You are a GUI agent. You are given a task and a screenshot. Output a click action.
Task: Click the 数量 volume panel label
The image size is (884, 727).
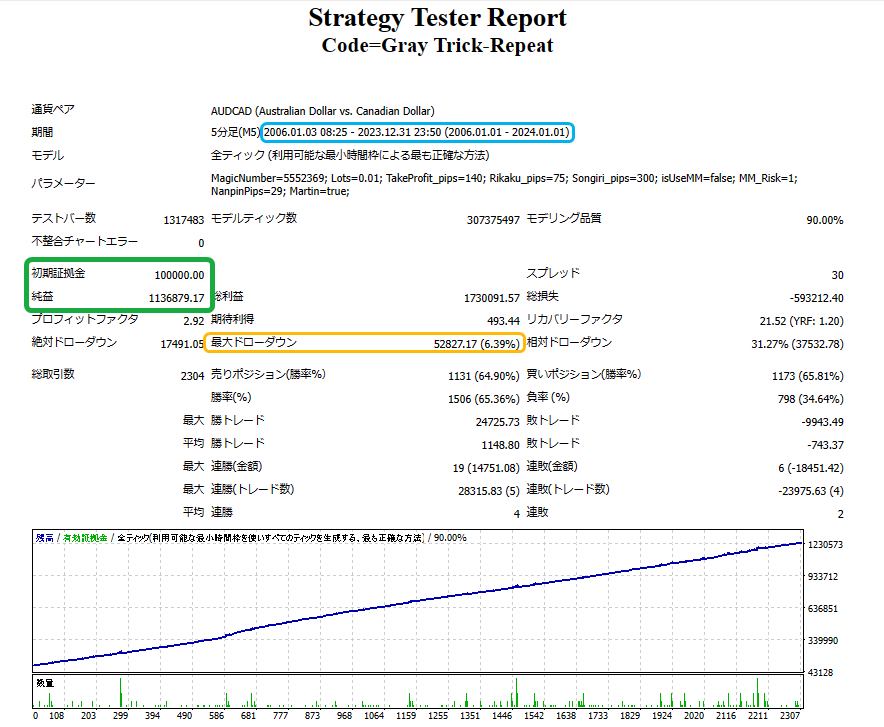click(x=45, y=683)
